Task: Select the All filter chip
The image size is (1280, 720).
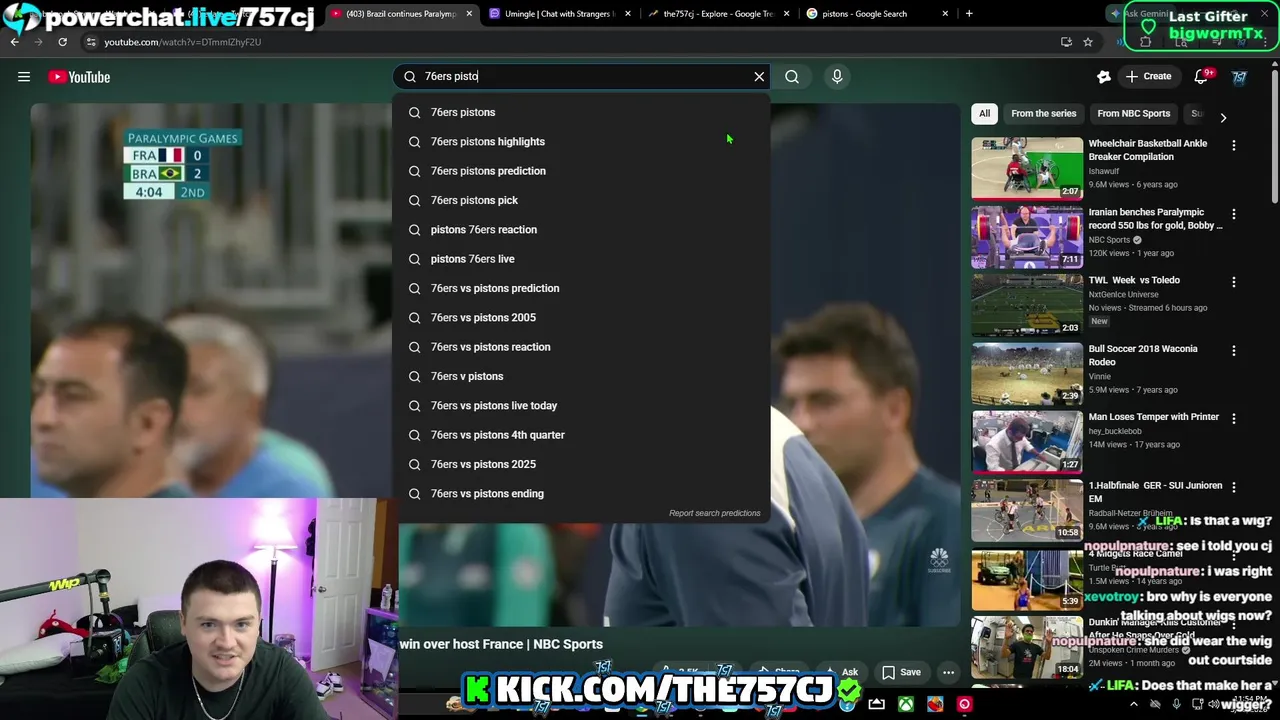Action: click(984, 113)
